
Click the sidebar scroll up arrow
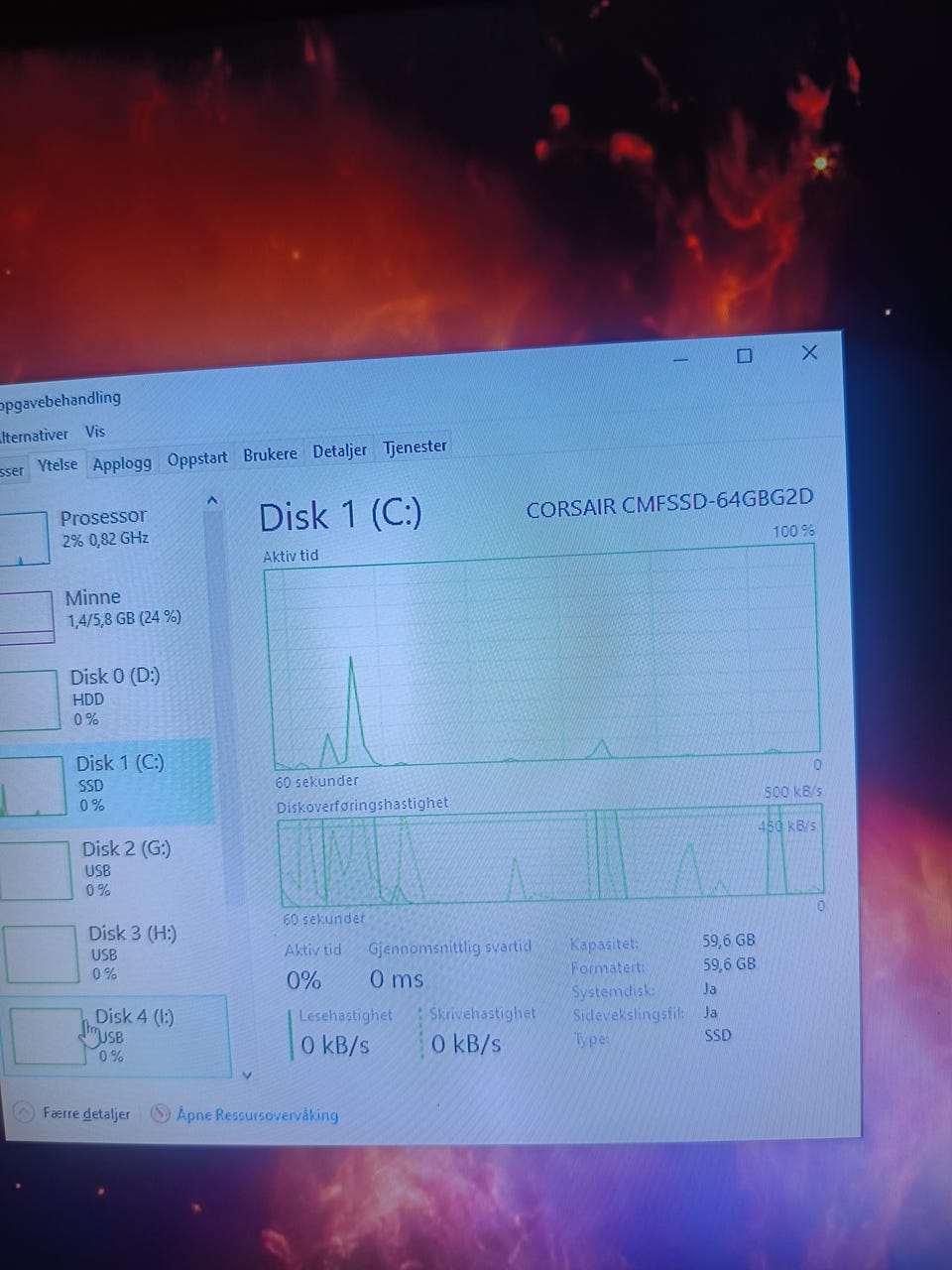[x=211, y=501]
